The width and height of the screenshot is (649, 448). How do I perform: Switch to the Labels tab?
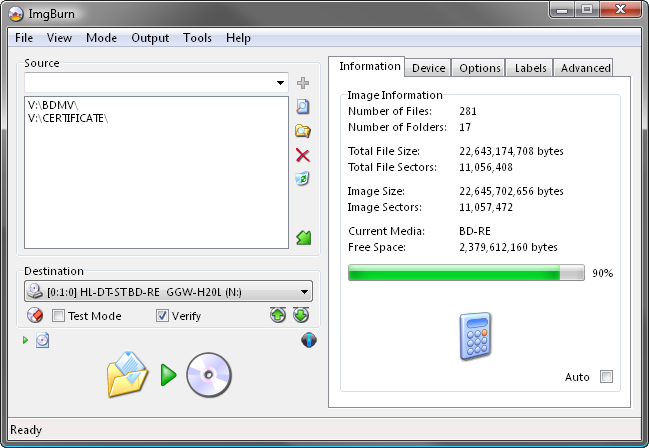point(530,68)
